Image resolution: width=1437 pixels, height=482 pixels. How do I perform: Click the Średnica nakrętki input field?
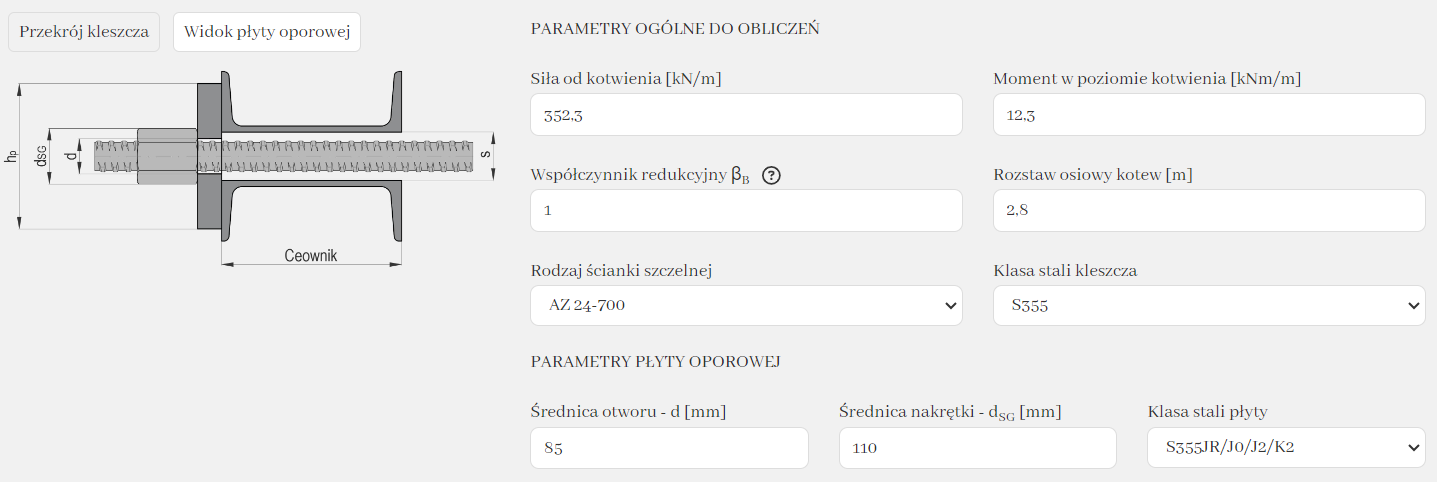point(977,448)
